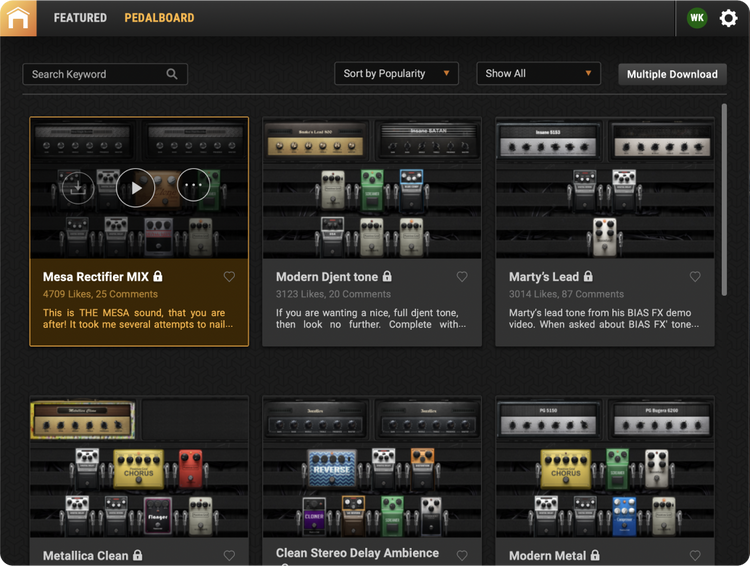
Task: Click the Multiple Download button
Action: tap(672, 74)
